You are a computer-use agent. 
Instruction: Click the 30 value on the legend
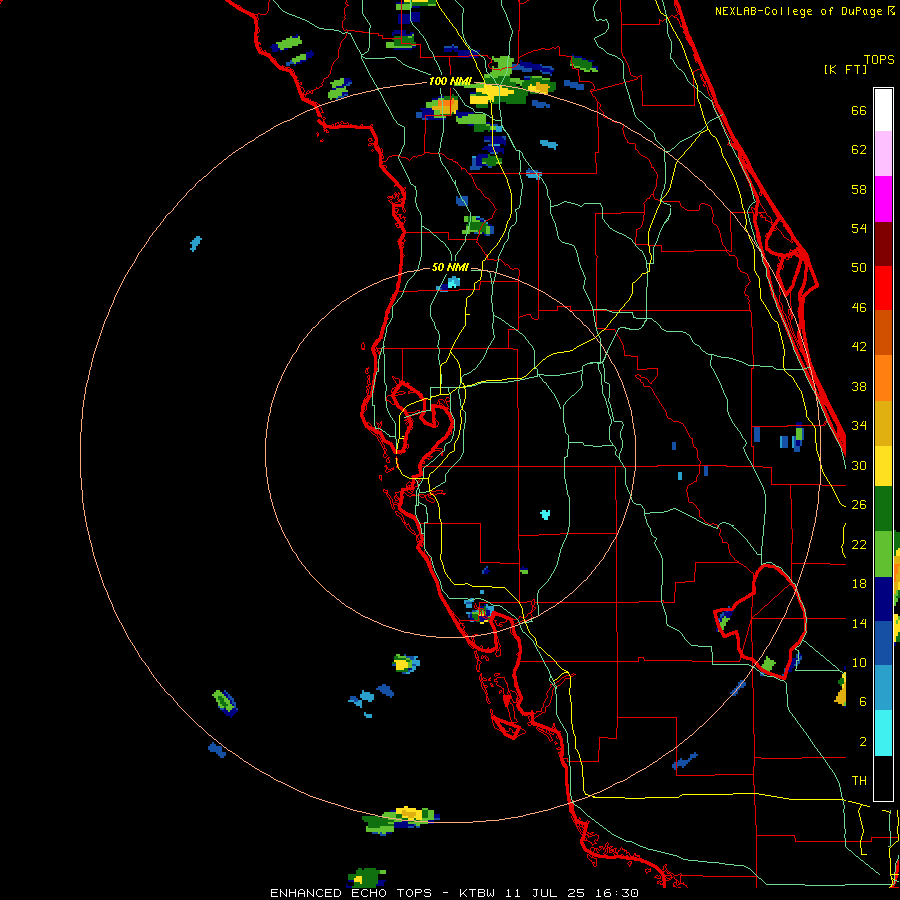[x=859, y=465]
